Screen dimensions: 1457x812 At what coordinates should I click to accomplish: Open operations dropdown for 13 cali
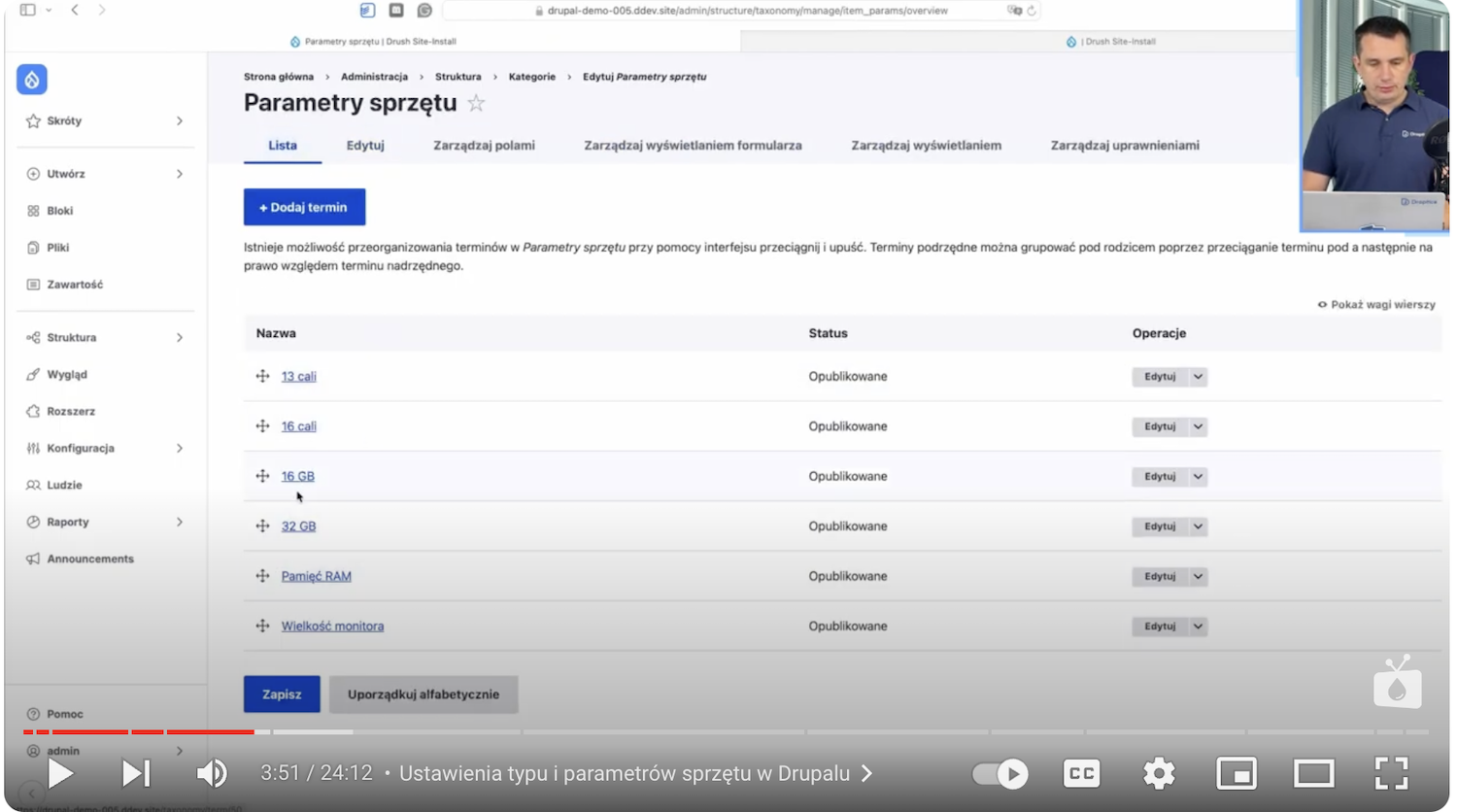1198,377
